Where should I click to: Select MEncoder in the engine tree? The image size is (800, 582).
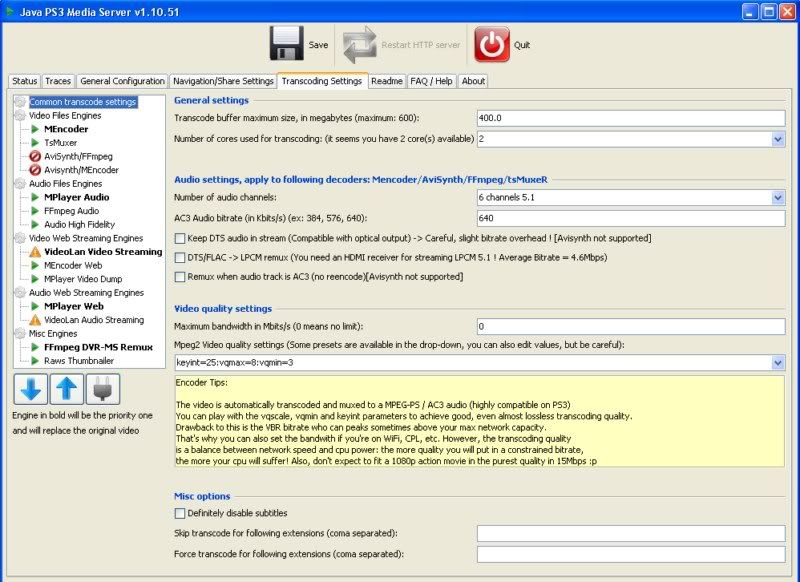pos(66,129)
